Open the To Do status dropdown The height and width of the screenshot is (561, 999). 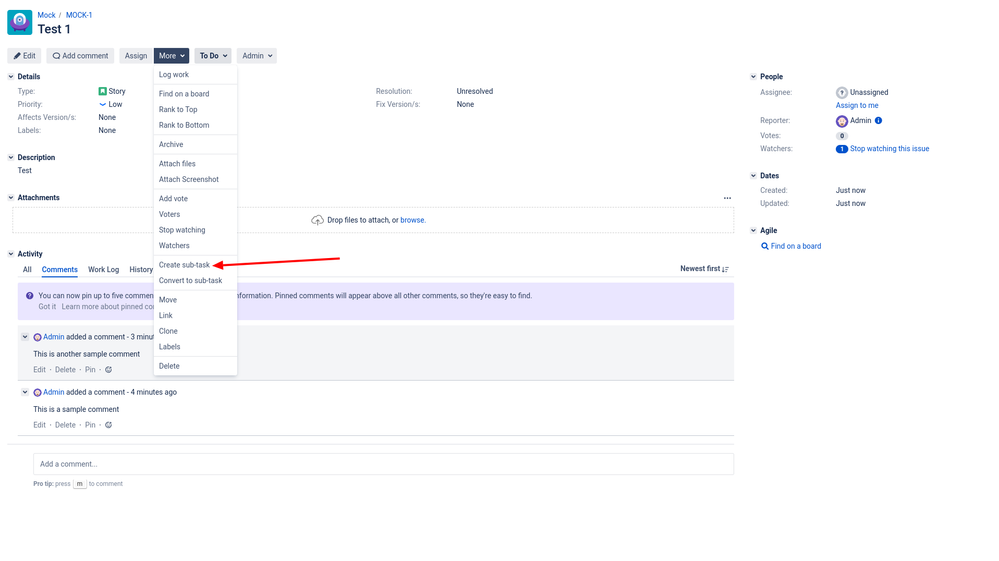(x=213, y=56)
